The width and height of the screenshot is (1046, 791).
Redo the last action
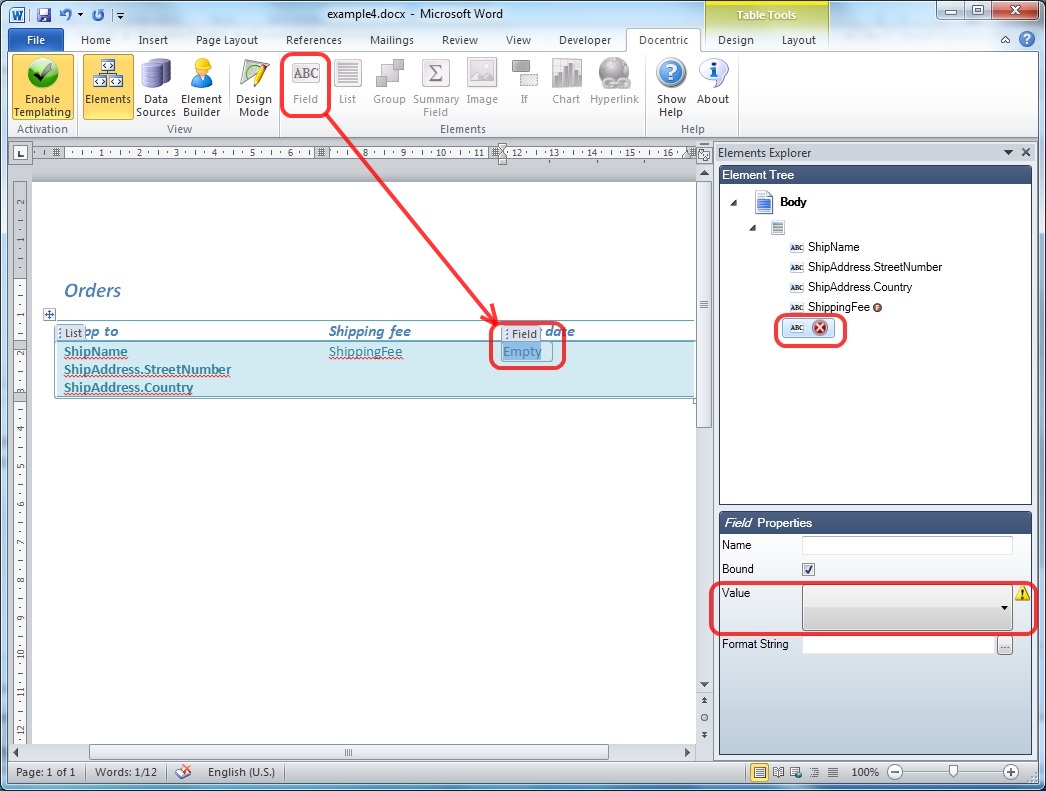coord(98,14)
